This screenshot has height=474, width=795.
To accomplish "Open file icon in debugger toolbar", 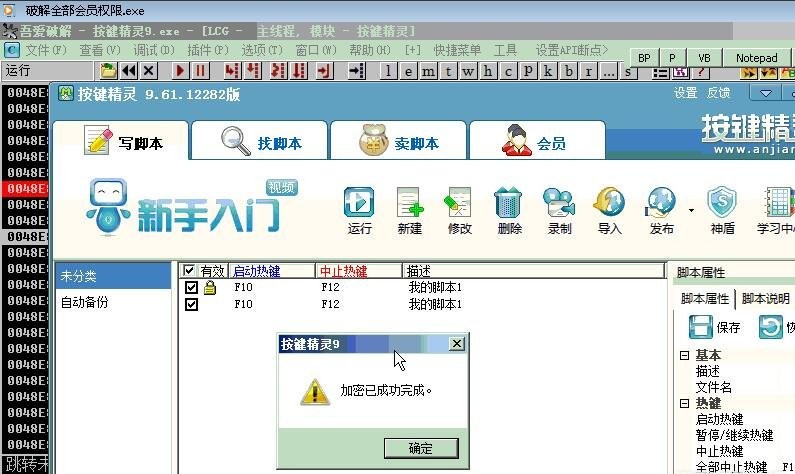I will 108,70.
